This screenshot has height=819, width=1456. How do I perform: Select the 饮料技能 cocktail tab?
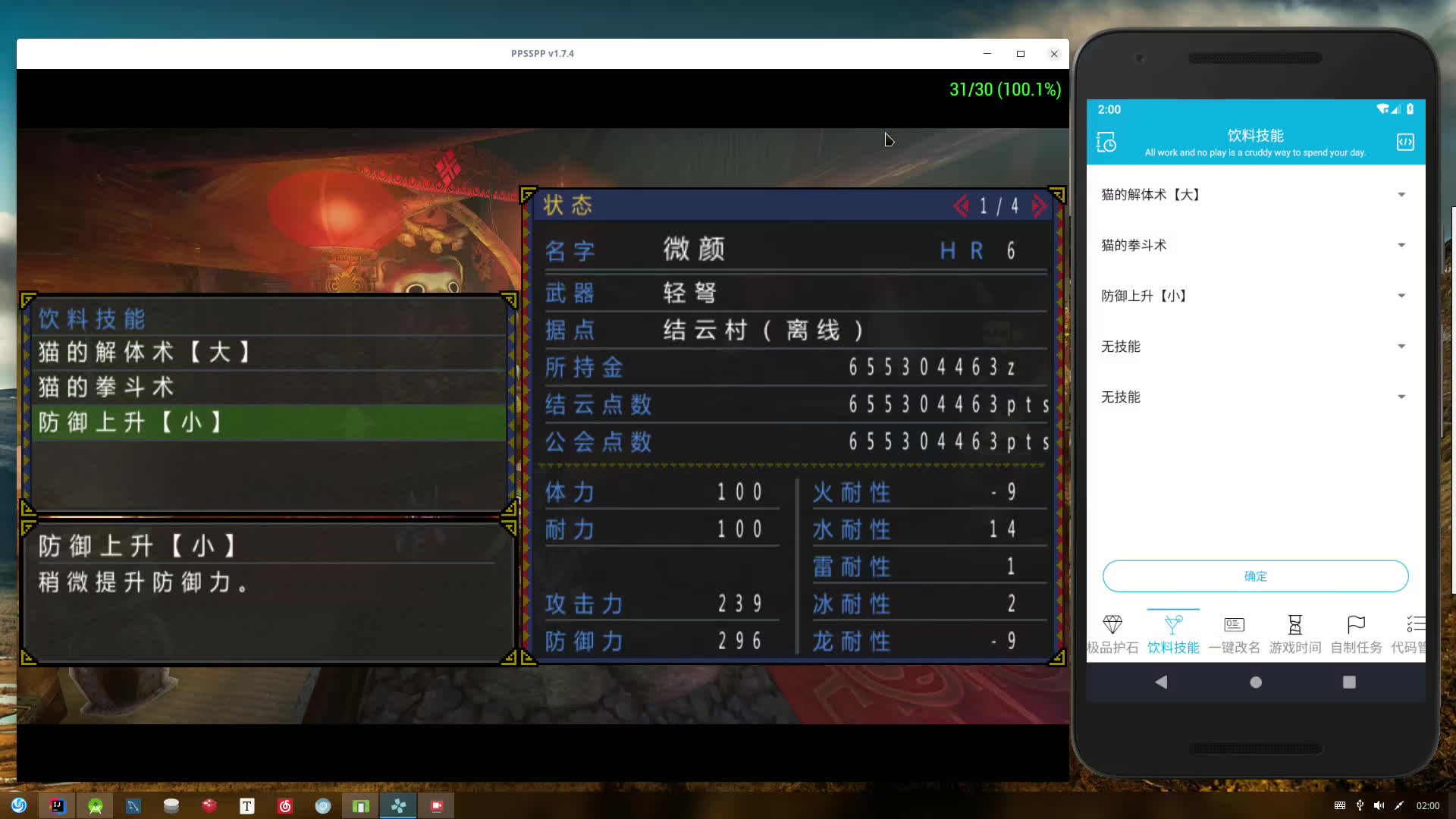click(x=1173, y=635)
